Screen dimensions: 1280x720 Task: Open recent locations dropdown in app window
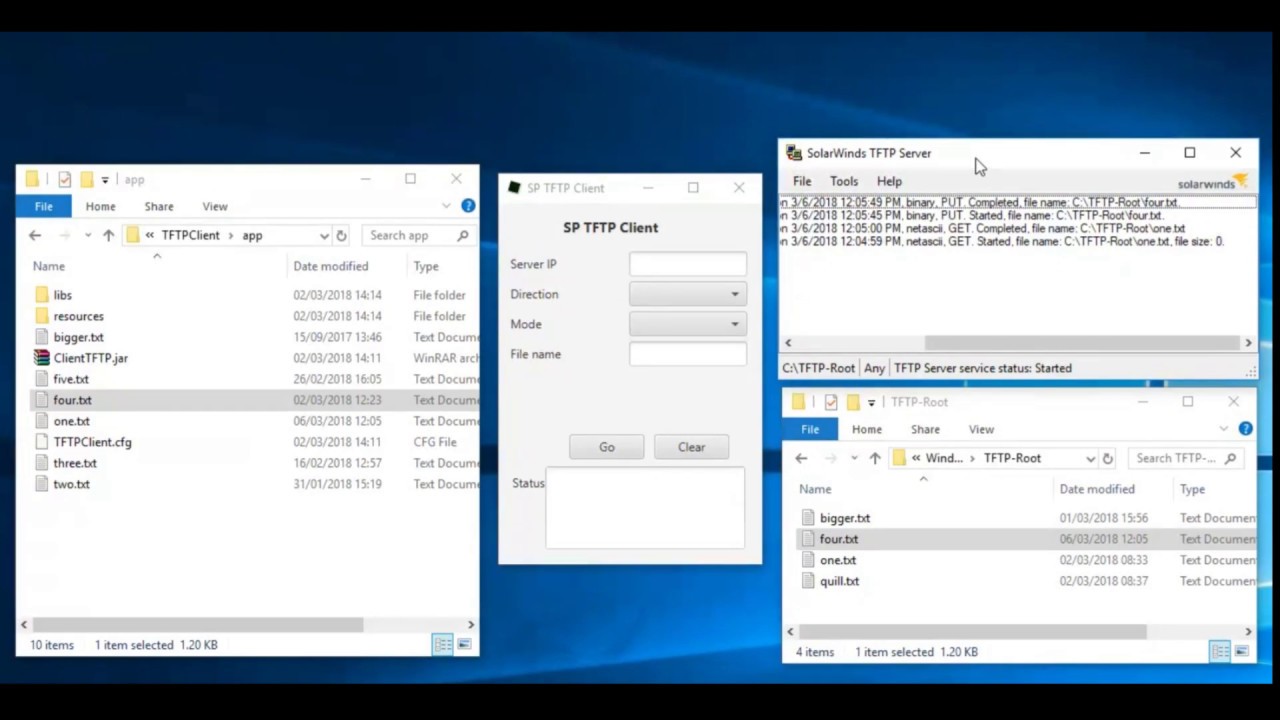pos(88,236)
